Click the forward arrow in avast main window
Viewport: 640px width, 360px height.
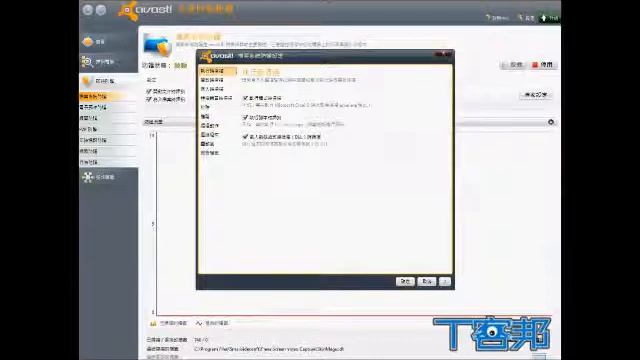coord(101,10)
